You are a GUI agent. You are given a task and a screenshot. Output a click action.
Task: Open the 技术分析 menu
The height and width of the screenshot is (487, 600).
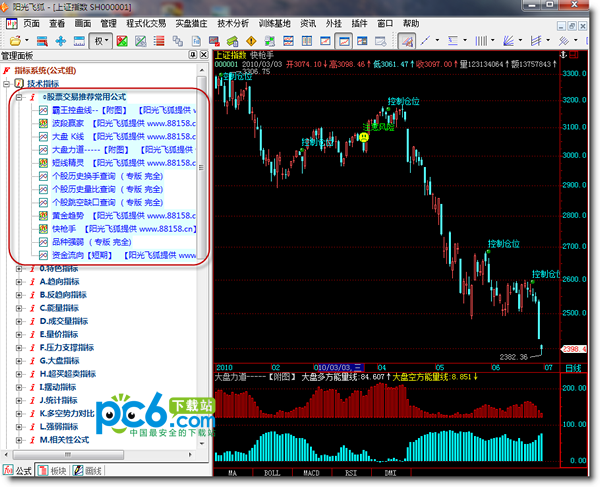click(233, 23)
